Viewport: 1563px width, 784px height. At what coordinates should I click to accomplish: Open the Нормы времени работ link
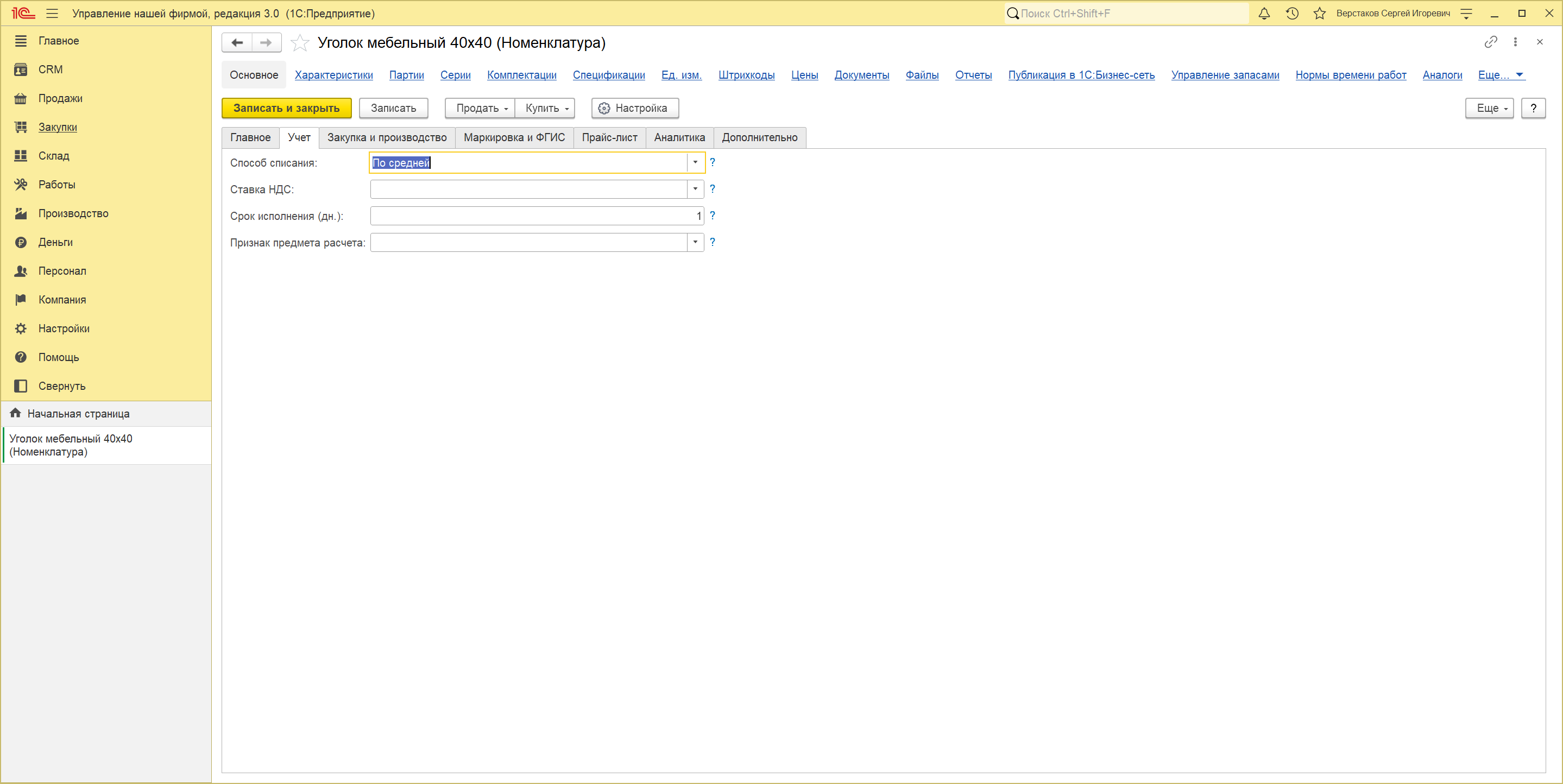[x=1351, y=75]
